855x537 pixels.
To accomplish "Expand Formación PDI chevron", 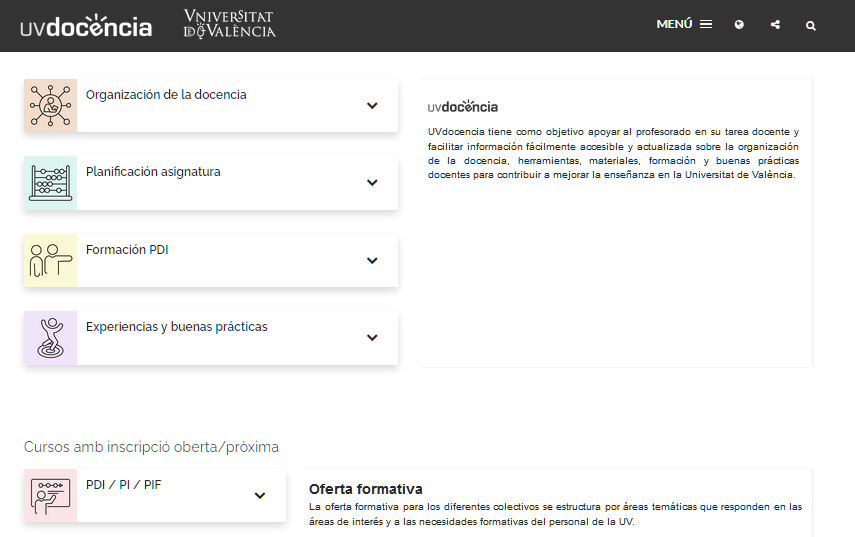I will pos(372,261).
